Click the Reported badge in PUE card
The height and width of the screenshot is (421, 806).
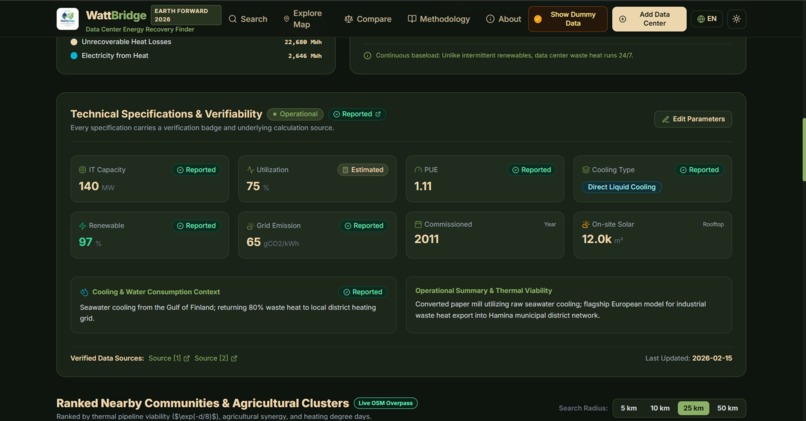tap(532, 170)
